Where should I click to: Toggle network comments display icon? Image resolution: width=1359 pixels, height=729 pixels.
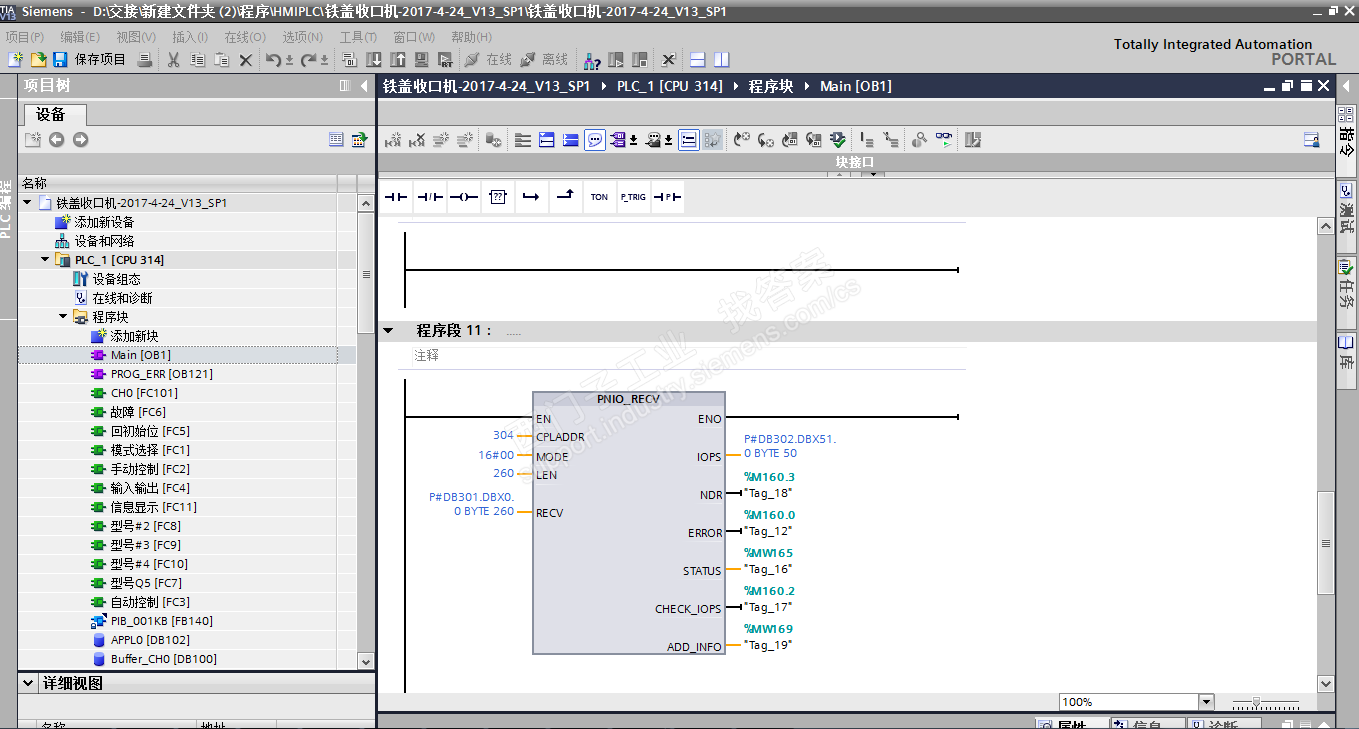pyautogui.click(x=595, y=140)
